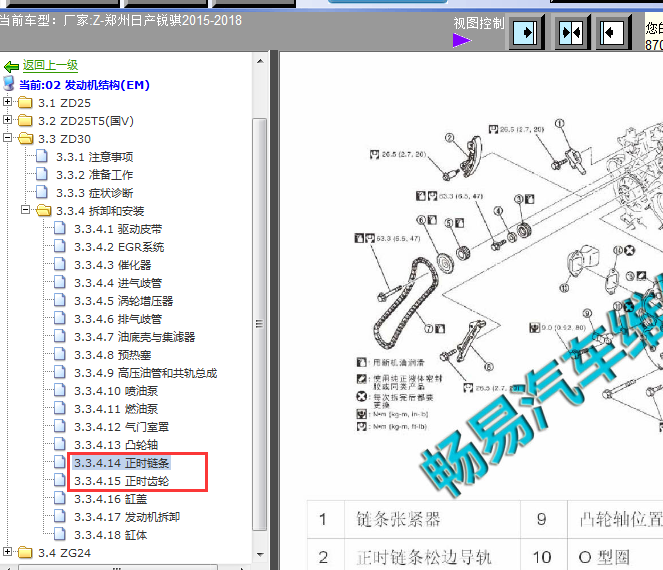Open 3.3.3 症状诊断 document
Viewport: 663px width, 570px height.
[95, 193]
